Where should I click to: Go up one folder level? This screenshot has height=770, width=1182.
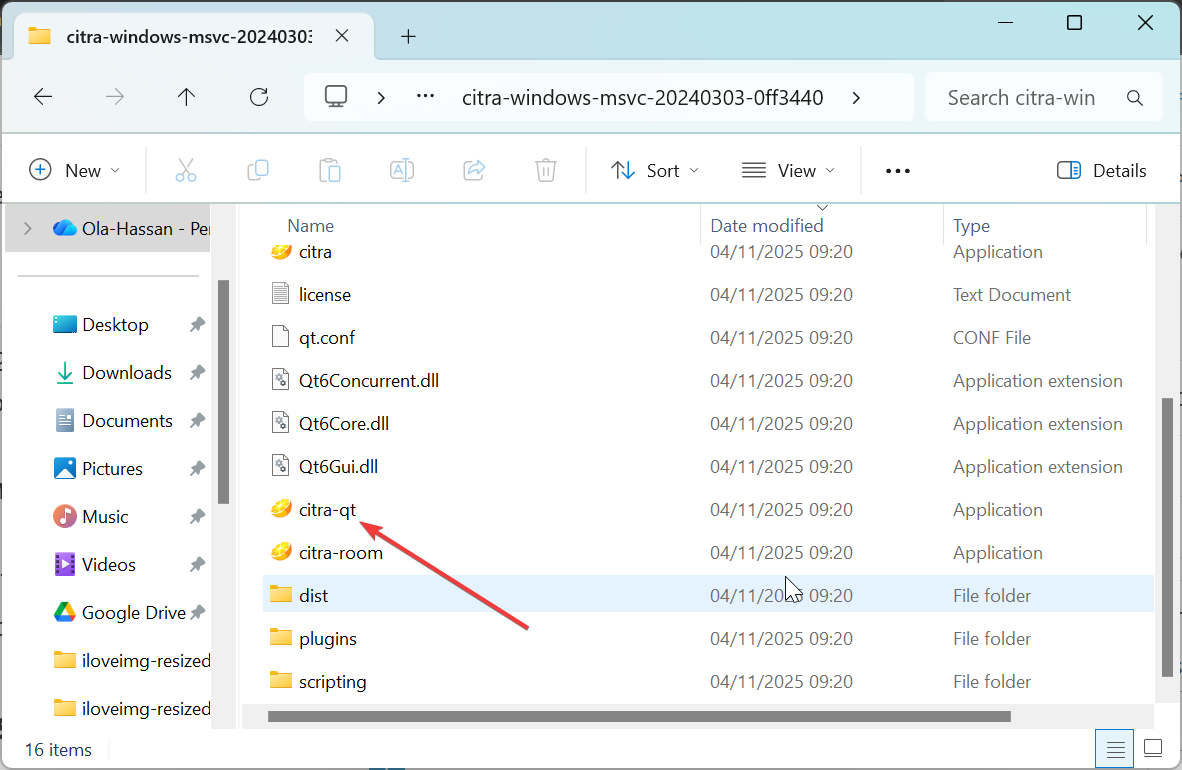(186, 97)
